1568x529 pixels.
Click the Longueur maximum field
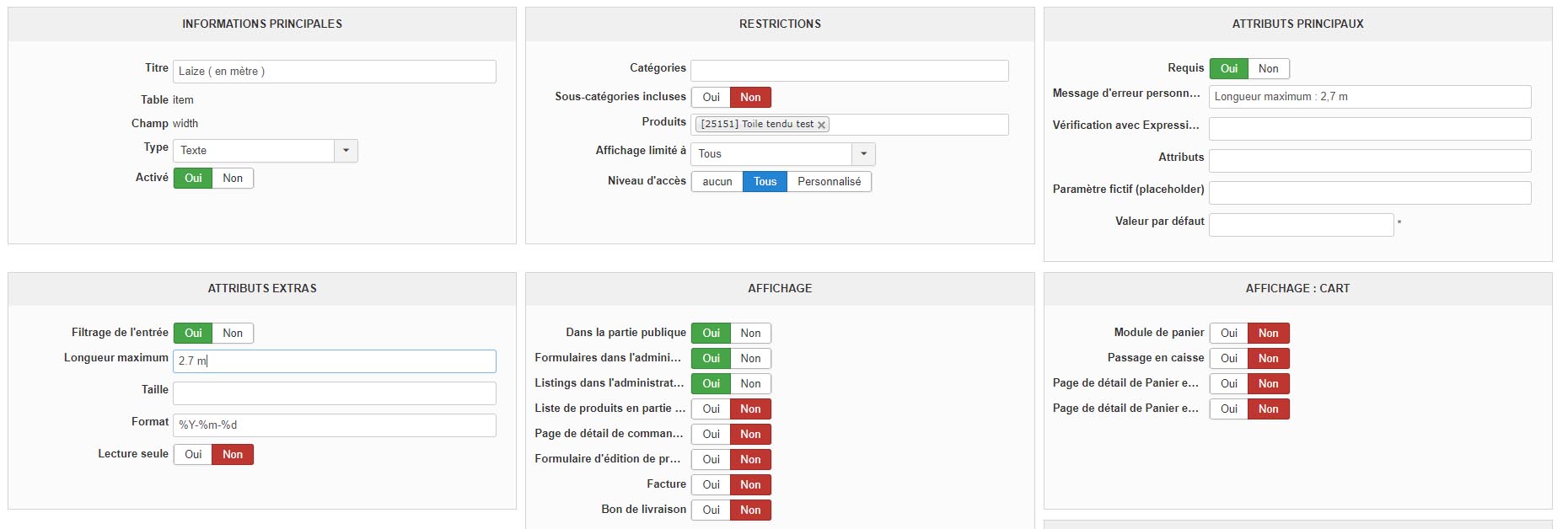334,361
